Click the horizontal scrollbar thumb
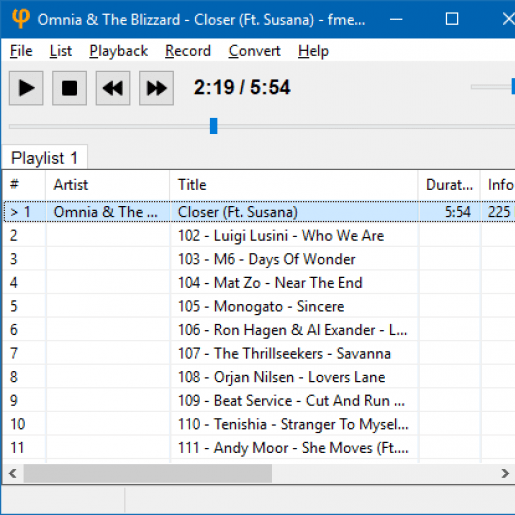Screen dimensions: 515x515 [148, 473]
